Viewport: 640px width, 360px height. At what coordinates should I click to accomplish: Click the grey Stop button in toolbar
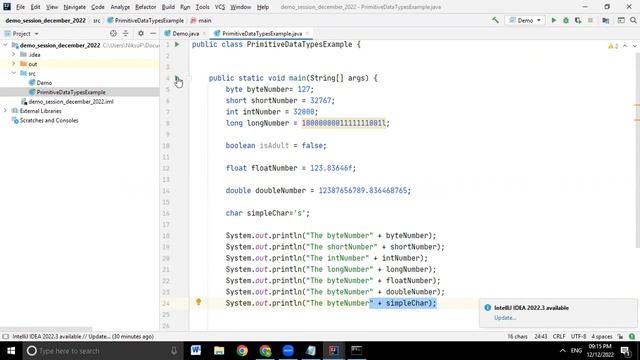(x=590, y=20)
